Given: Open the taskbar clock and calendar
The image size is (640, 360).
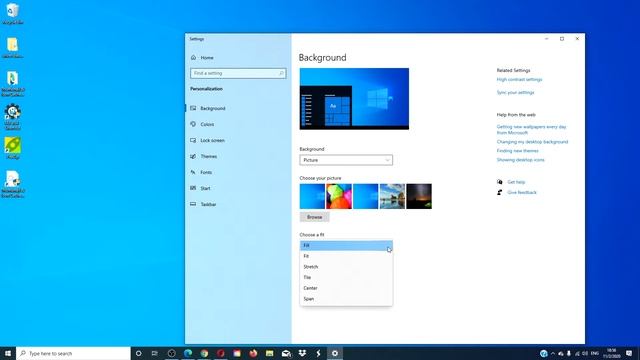Looking at the screenshot, I should 611,353.
